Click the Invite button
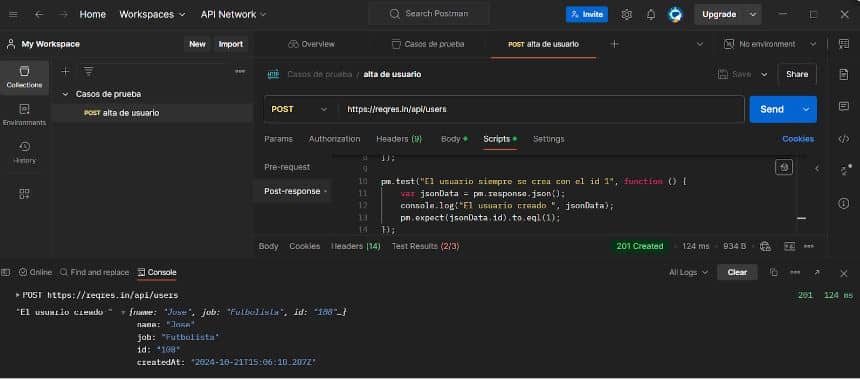This screenshot has width=860, height=379. pos(586,15)
